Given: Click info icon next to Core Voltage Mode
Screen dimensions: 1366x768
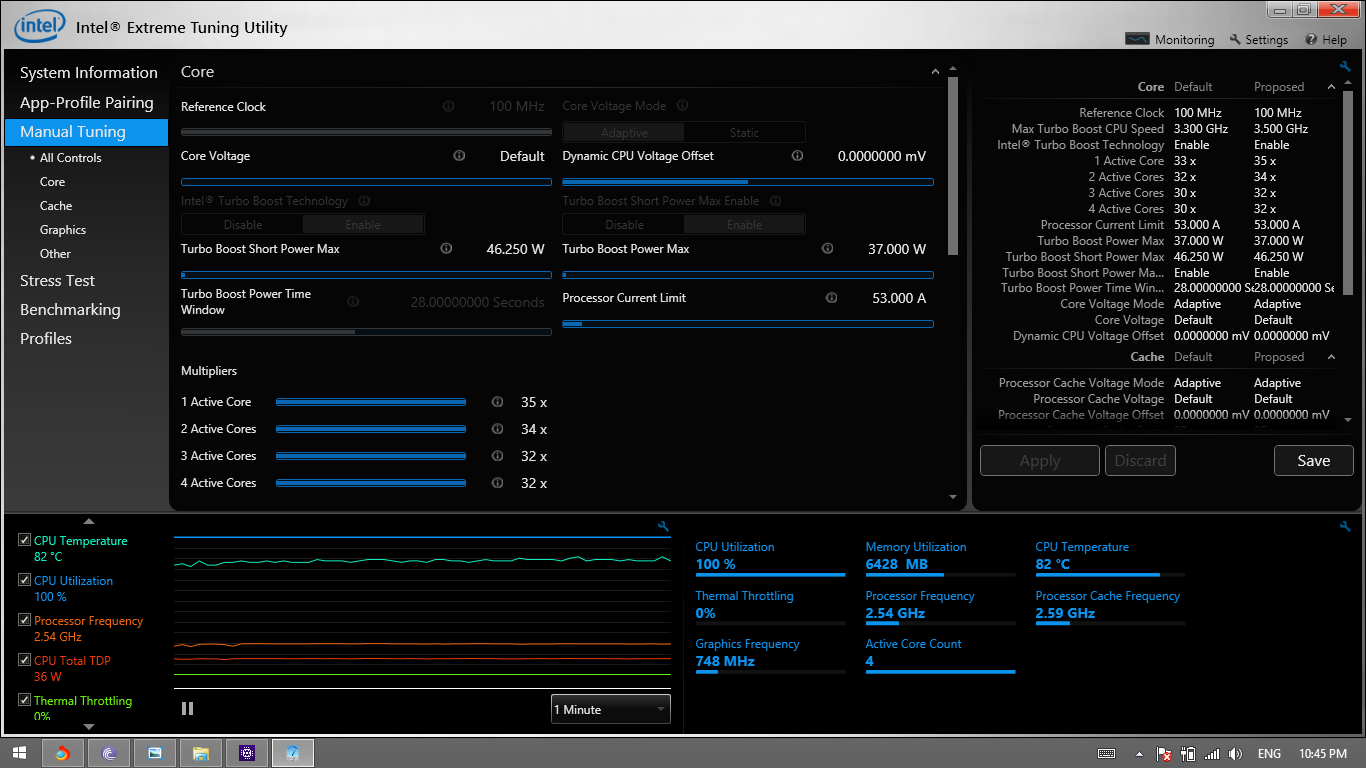Looking at the screenshot, I should pos(682,105).
